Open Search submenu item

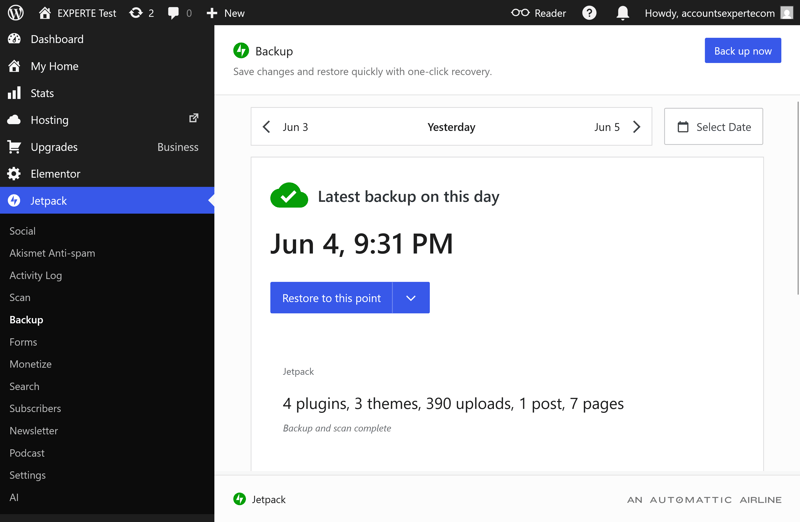[x=24, y=386]
